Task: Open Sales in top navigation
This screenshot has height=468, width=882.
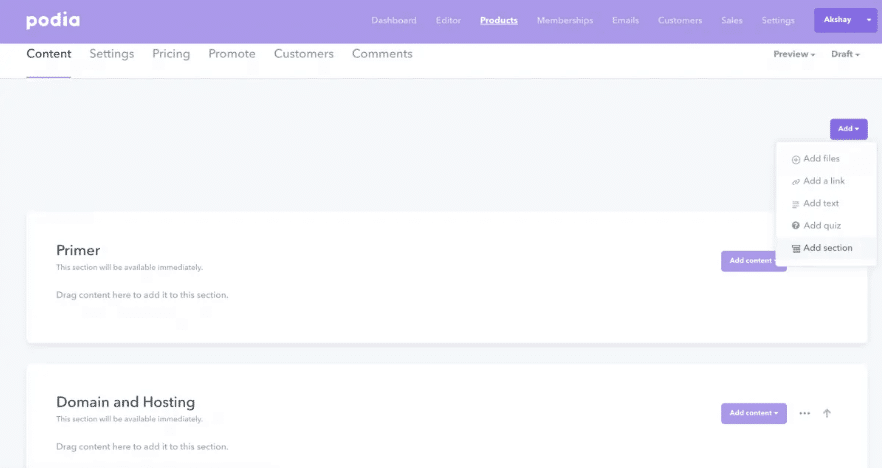Action: [x=732, y=20]
